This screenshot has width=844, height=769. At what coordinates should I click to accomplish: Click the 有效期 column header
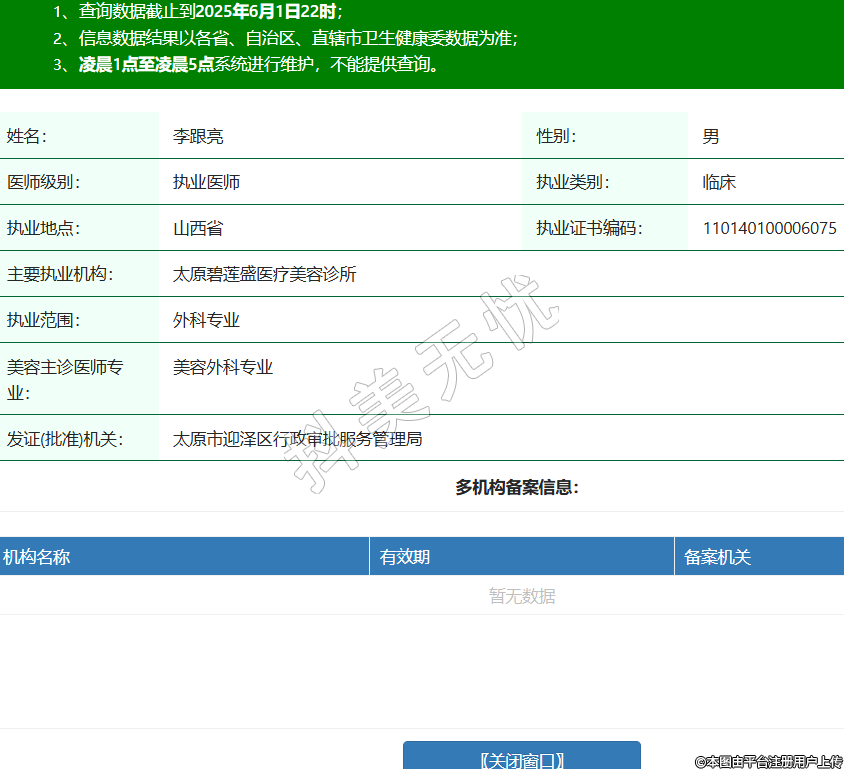point(405,557)
